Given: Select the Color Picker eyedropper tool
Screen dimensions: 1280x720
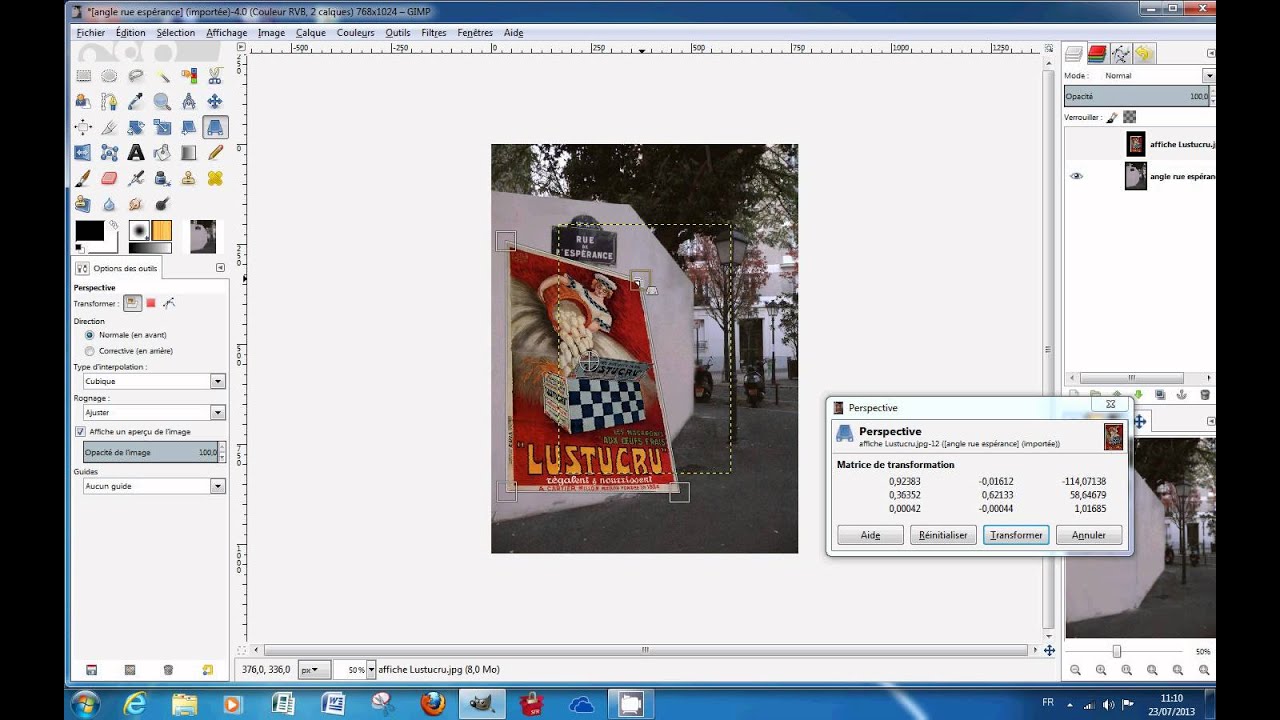Looking at the screenshot, I should (135, 101).
